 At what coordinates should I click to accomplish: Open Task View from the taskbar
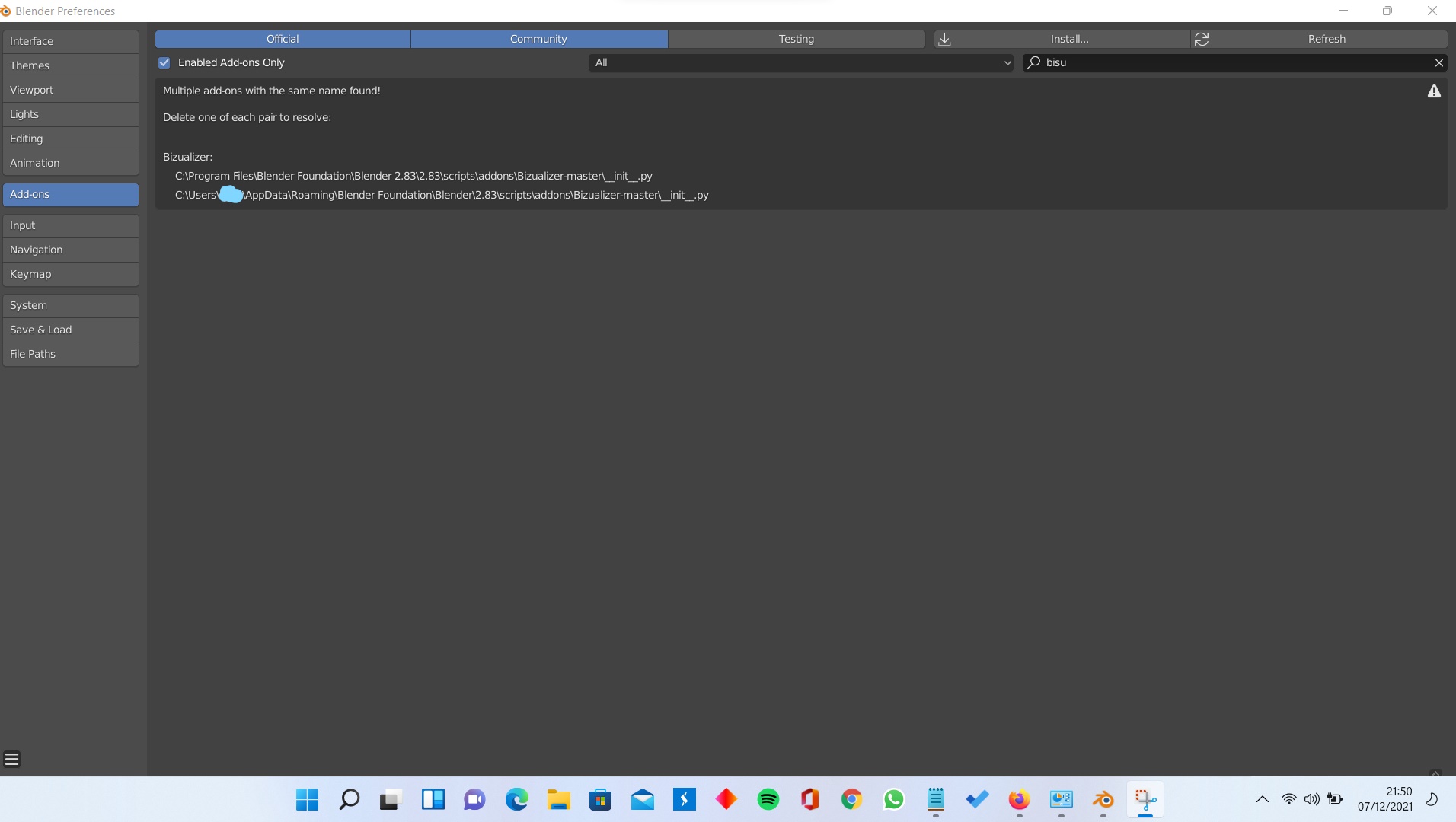tap(391, 799)
